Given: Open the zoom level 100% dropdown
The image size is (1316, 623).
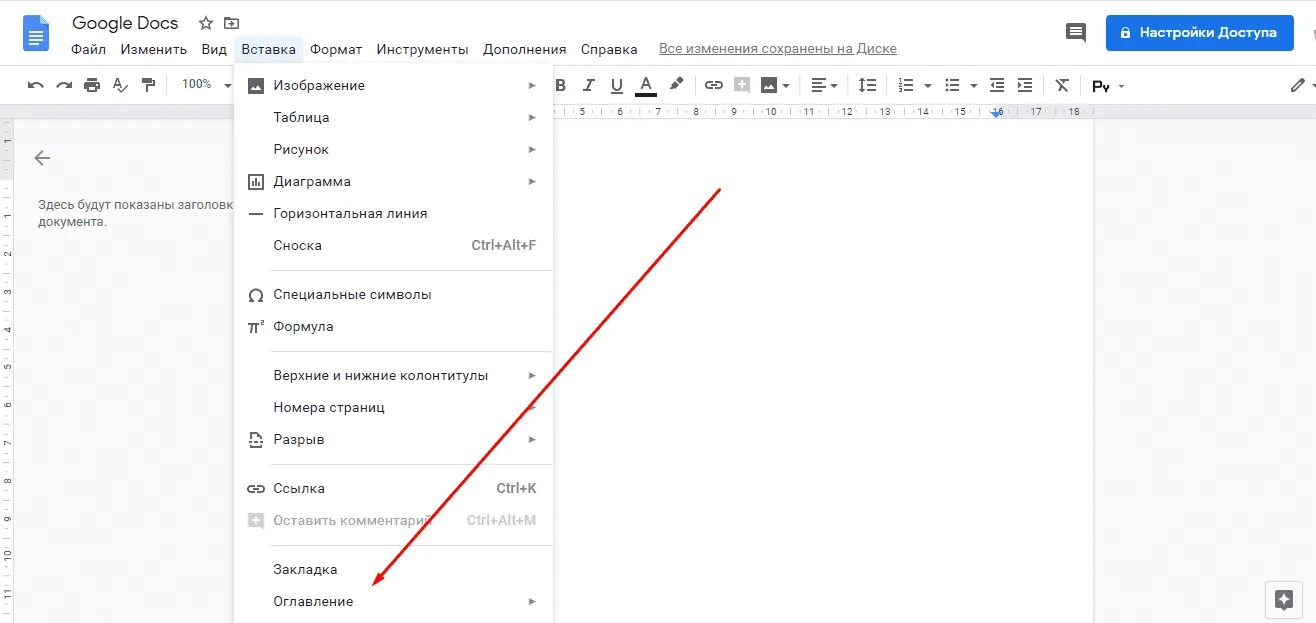Looking at the screenshot, I should [x=205, y=84].
